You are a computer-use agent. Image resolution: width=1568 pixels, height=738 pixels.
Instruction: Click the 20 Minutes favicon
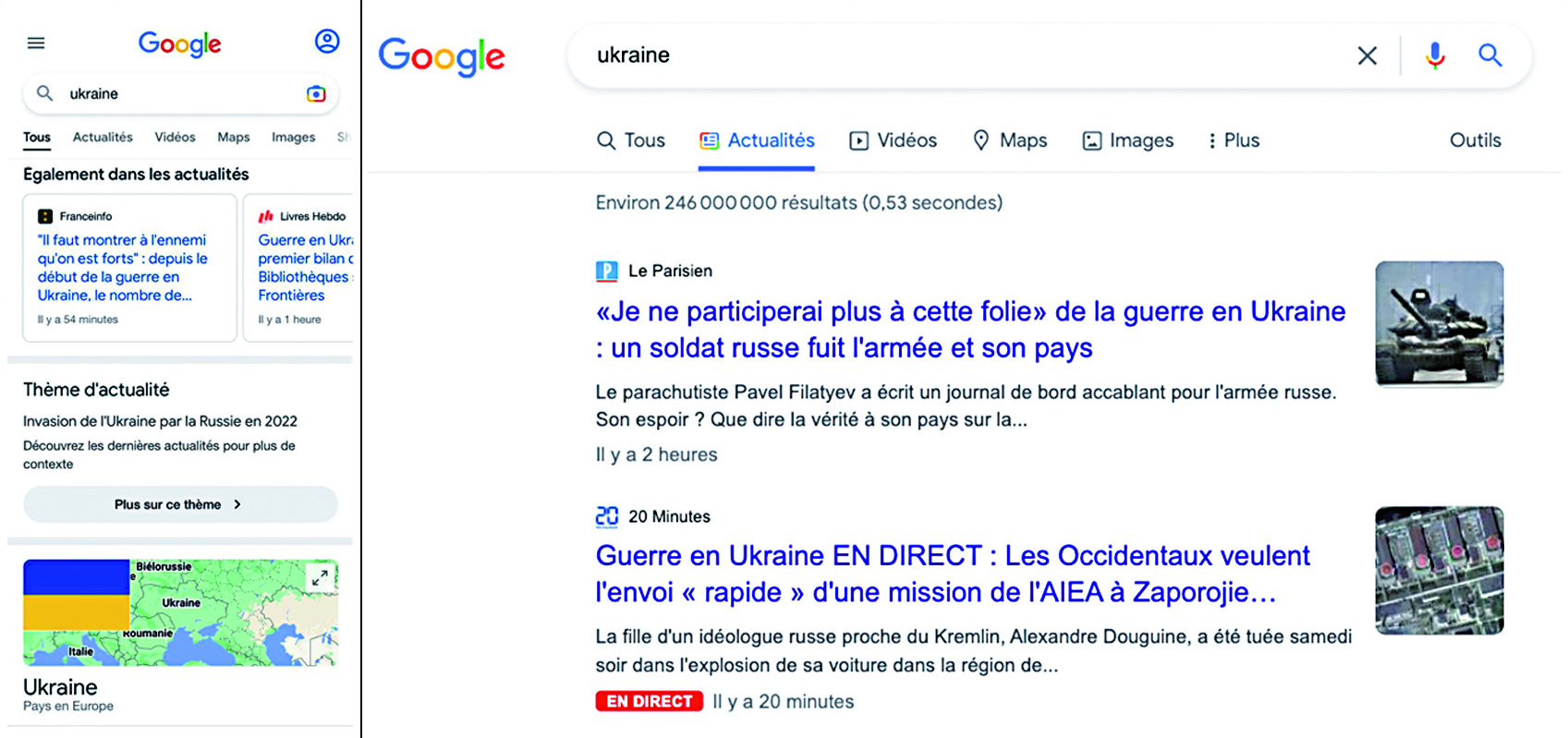click(606, 516)
